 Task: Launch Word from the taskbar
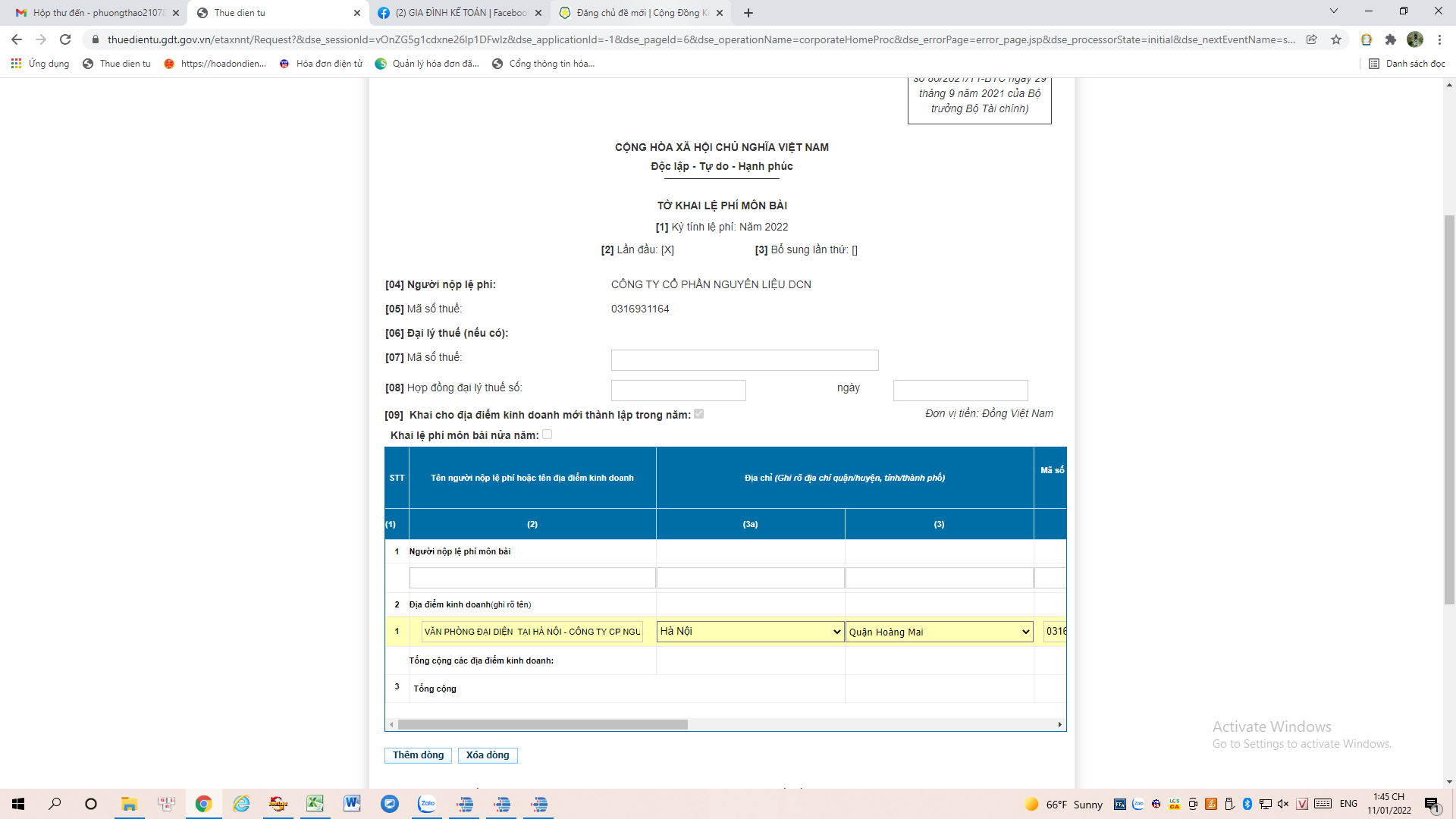click(x=352, y=804)
